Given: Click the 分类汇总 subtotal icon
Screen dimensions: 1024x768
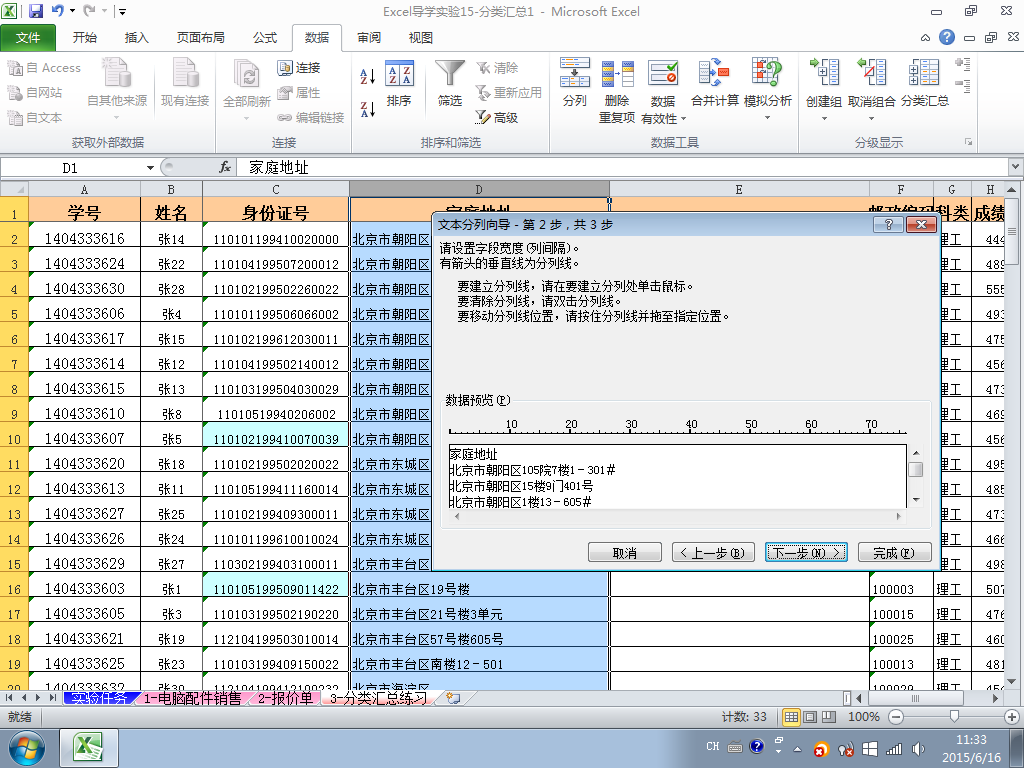Looking at the screenshot, I should click(924, 84).
